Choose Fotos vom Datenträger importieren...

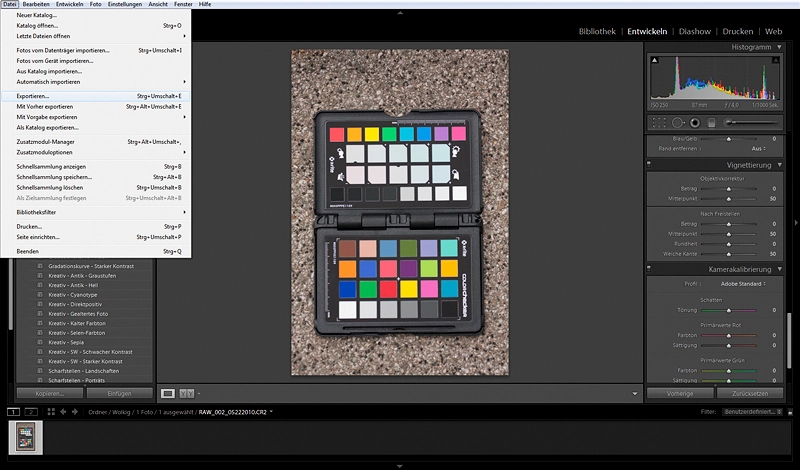95,51
